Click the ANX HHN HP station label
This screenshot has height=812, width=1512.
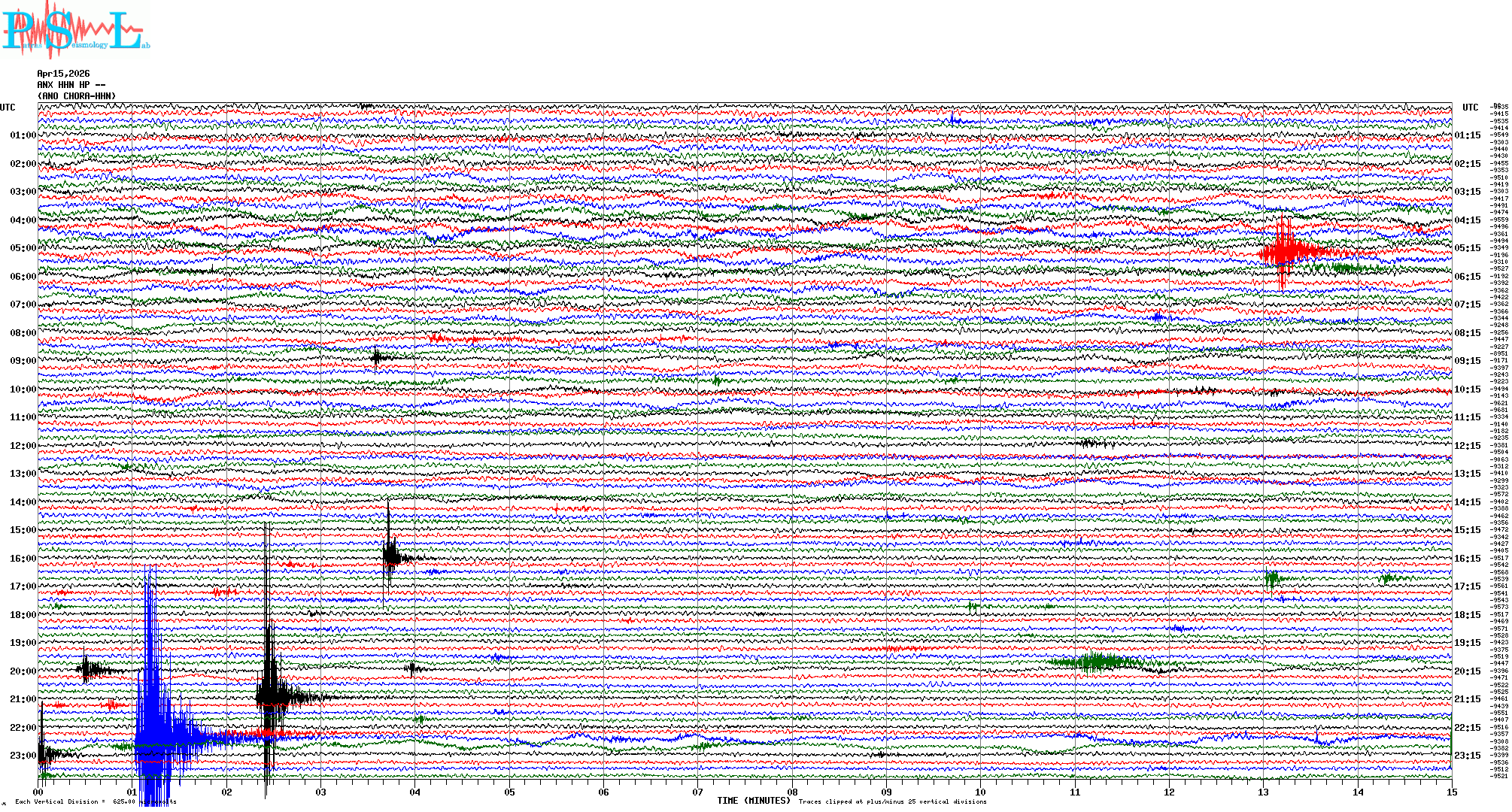[x=71, y=85]
